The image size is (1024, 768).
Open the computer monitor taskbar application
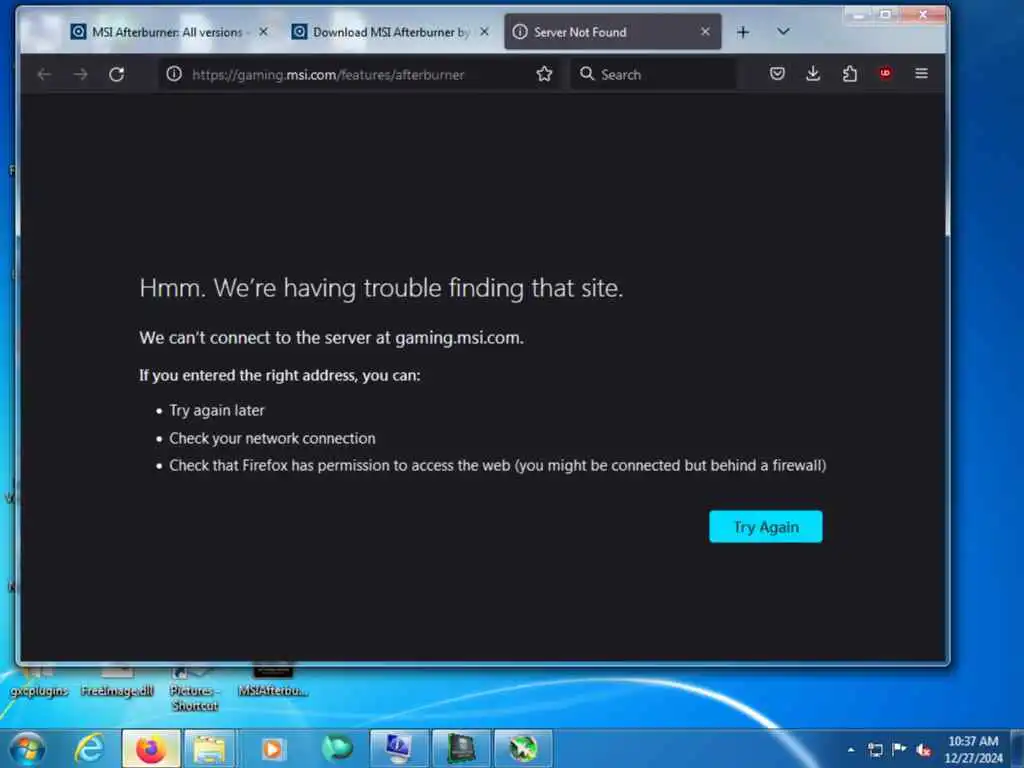[x=398, y=748]
